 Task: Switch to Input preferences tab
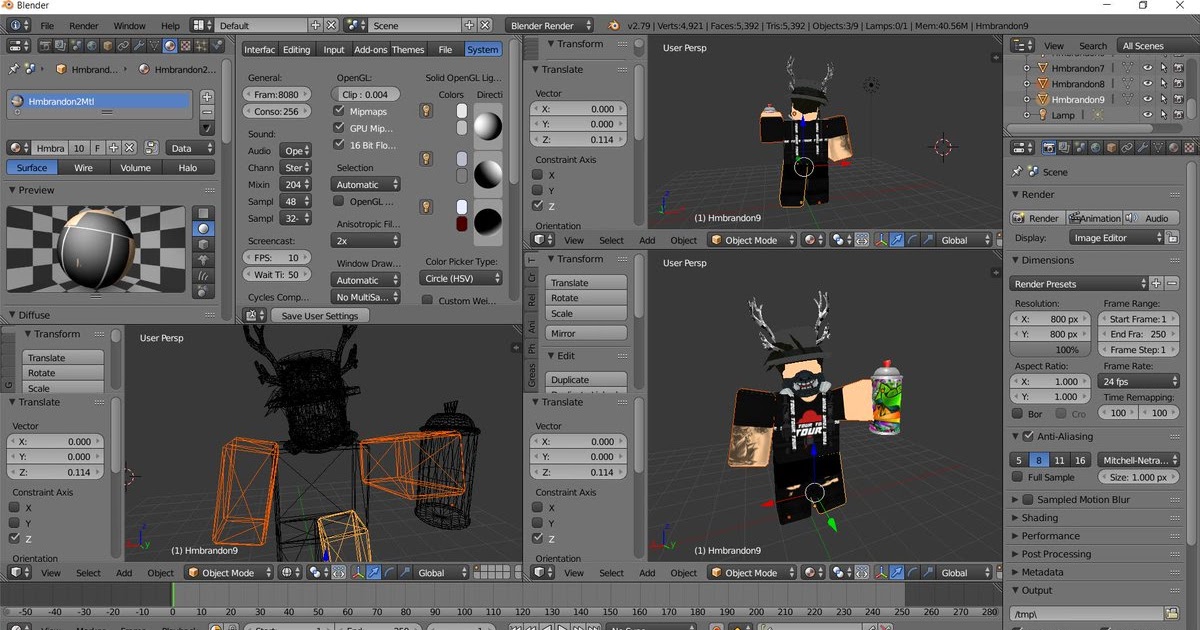[334, 49]
